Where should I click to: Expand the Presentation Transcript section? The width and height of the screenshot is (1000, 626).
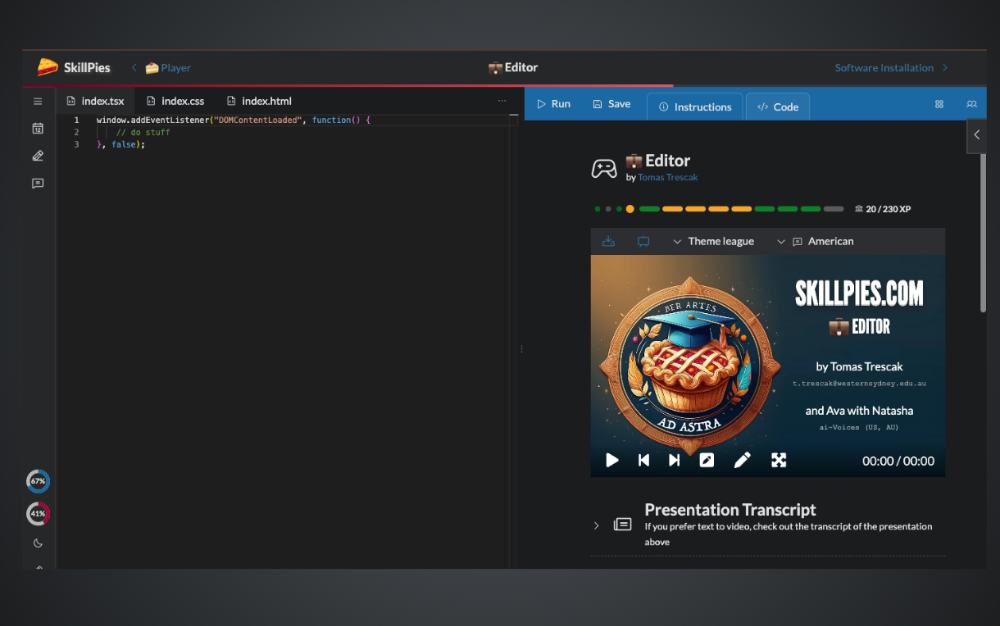[596, 525]
